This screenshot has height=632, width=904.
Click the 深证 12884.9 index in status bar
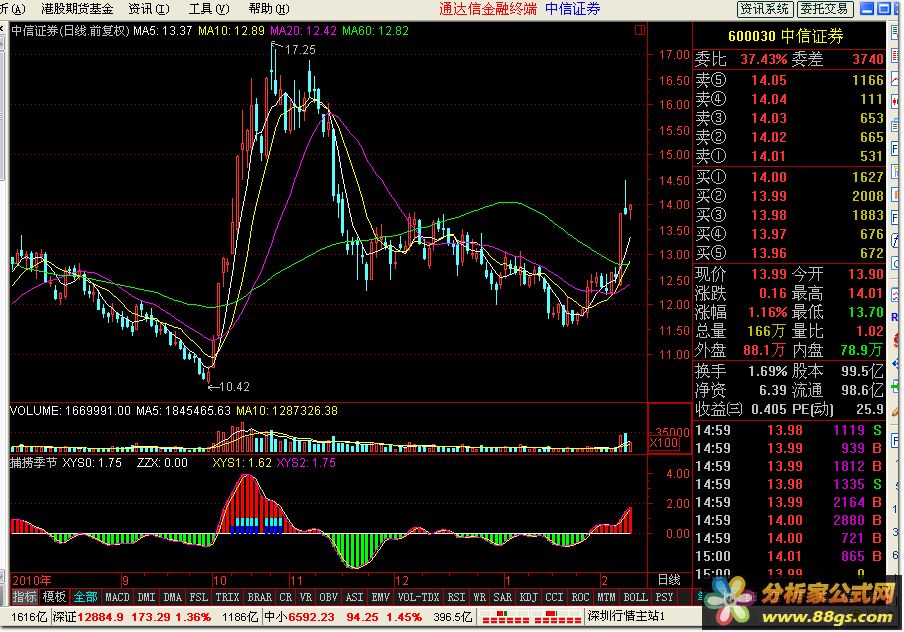87,617
